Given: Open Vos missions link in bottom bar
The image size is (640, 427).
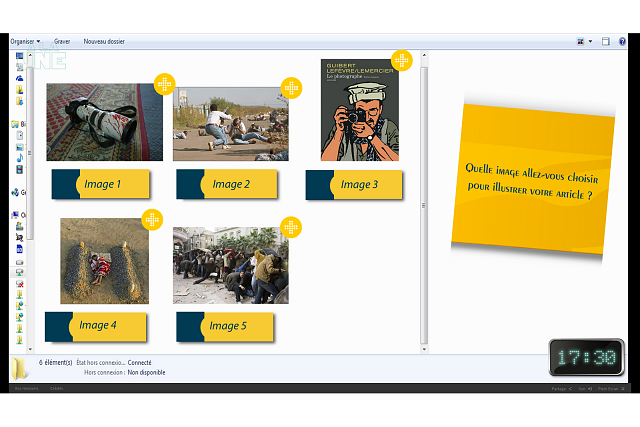Looking at the screenshot, I should coord(27,389).
